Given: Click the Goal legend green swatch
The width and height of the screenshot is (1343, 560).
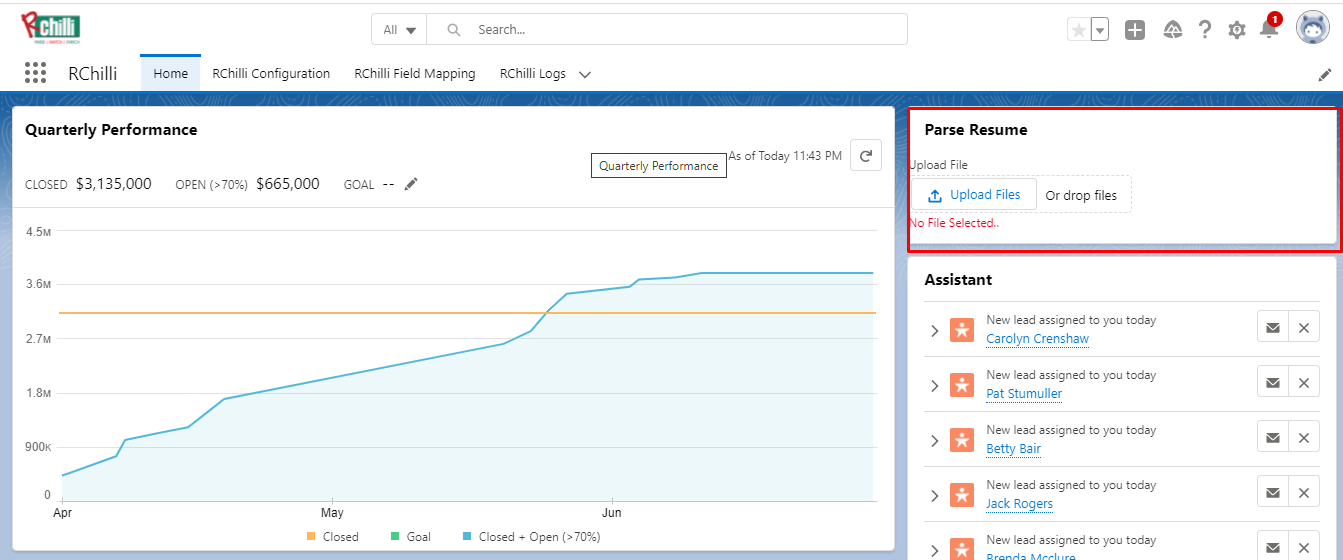Looking at the screenshot, I should tap(395, 537).
